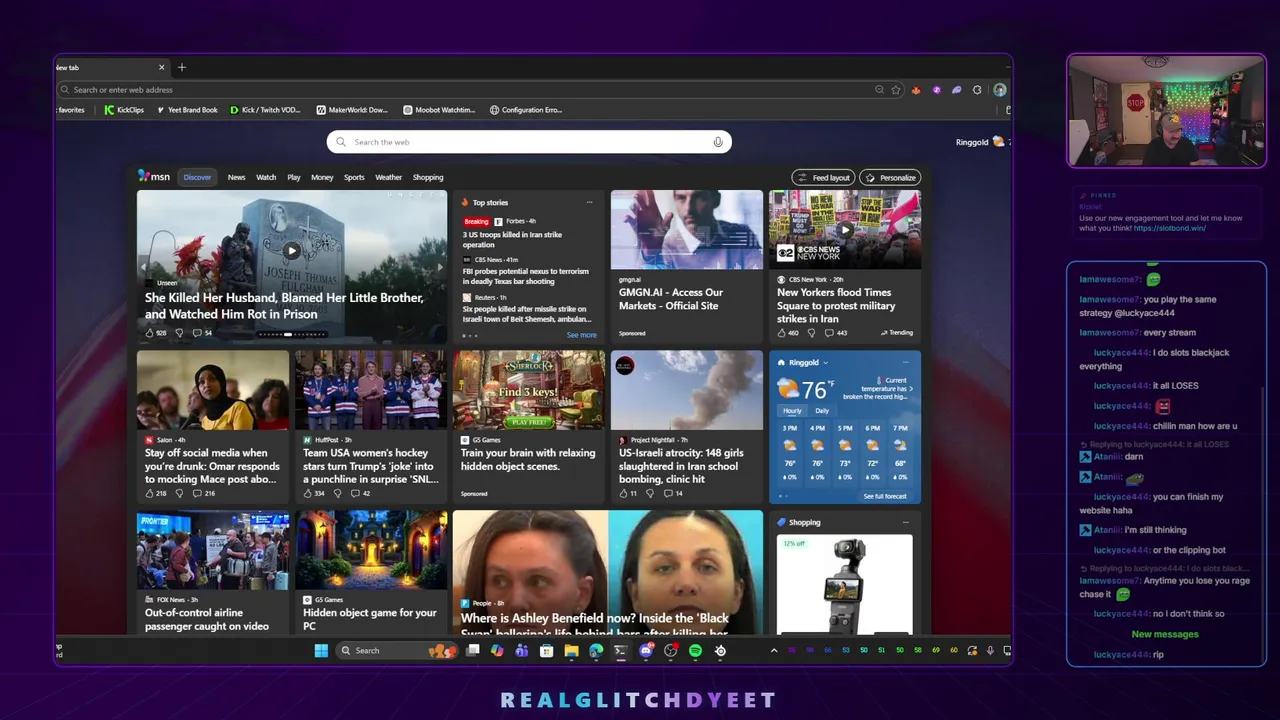Image resolution: width=1280 pixels, height=720 pixels.
Task: Click the Search the web box
Action: click(x=529, y=142)
